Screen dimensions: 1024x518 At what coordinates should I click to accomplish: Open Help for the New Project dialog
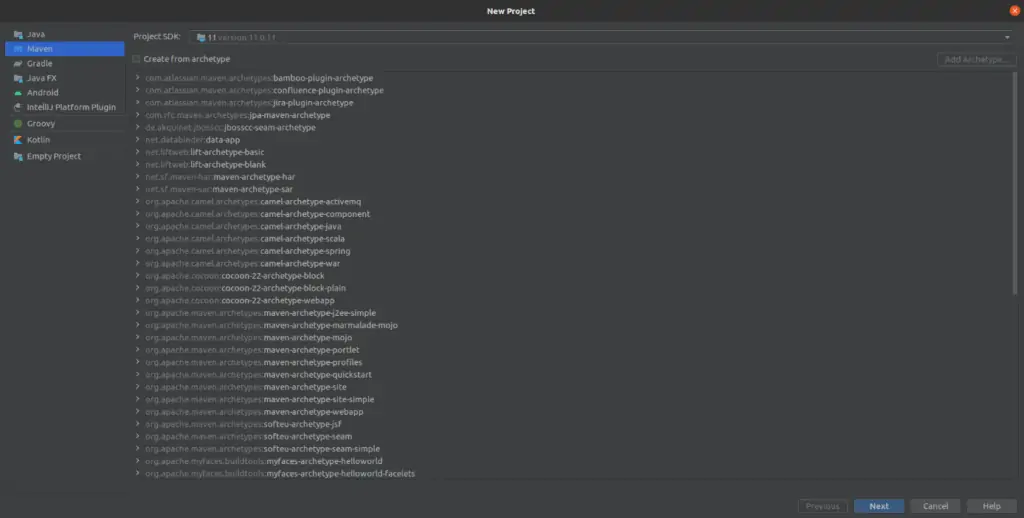click(991, 506)
